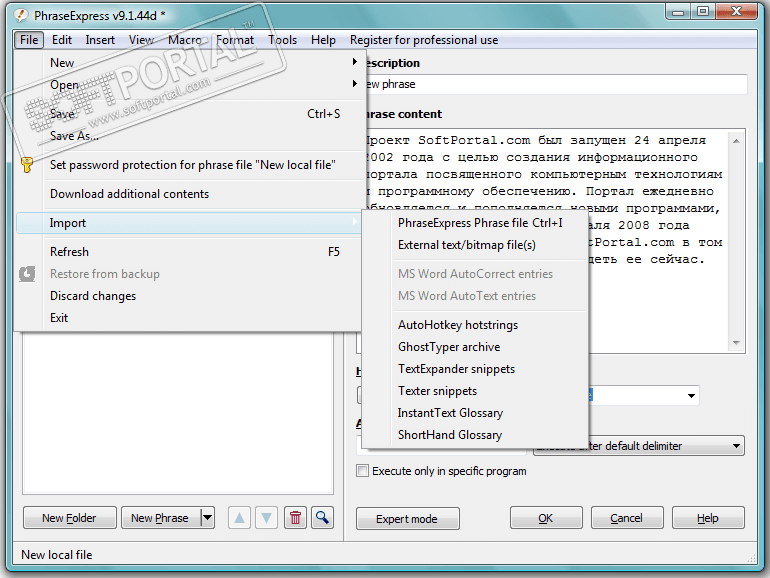Expand the New submenu arrow
Image resolution: width=770 pixels, height=578 pixels.
[x=355, y=62]
